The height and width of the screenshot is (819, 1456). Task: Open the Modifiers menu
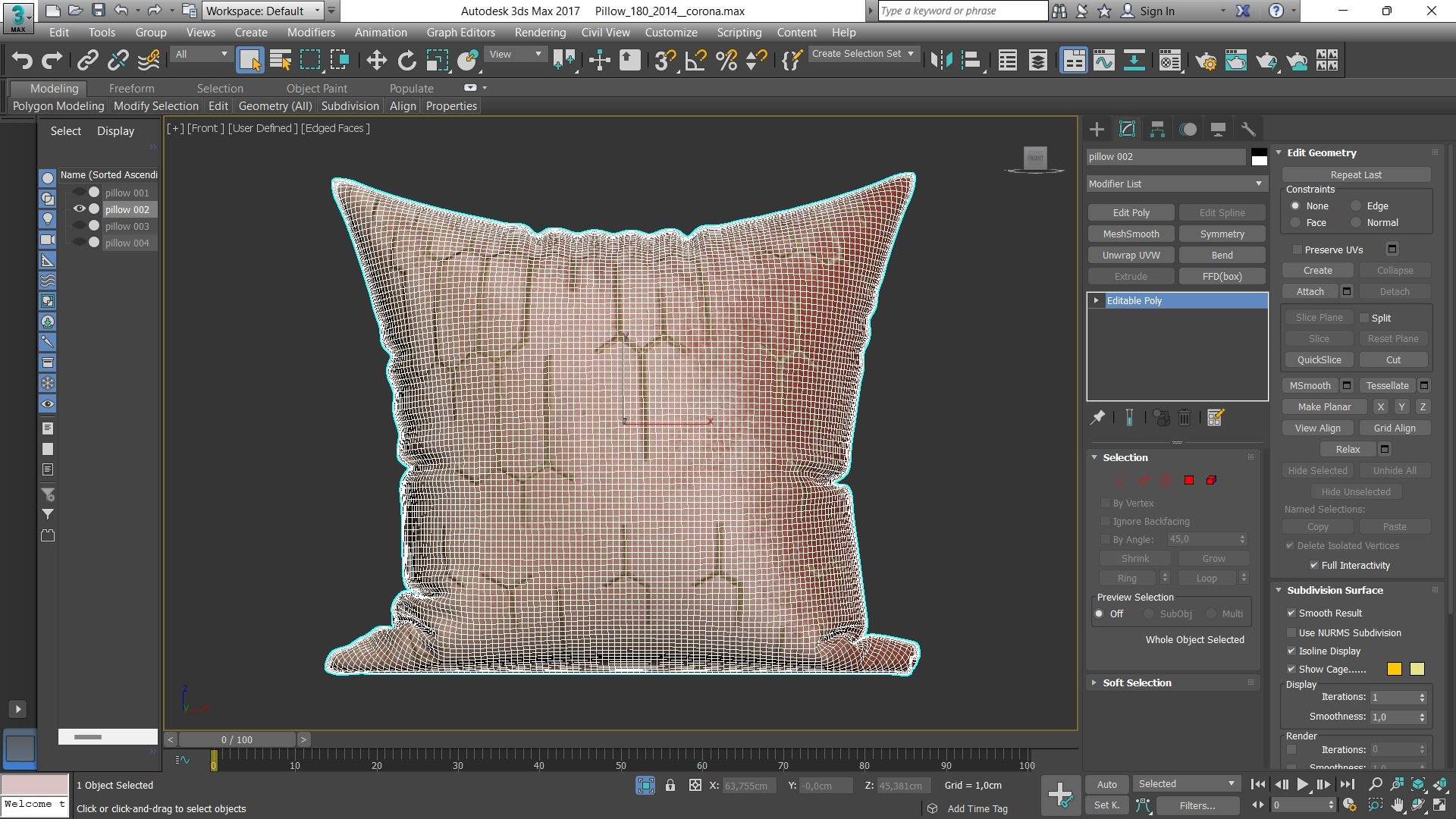[x=311, y=32]
